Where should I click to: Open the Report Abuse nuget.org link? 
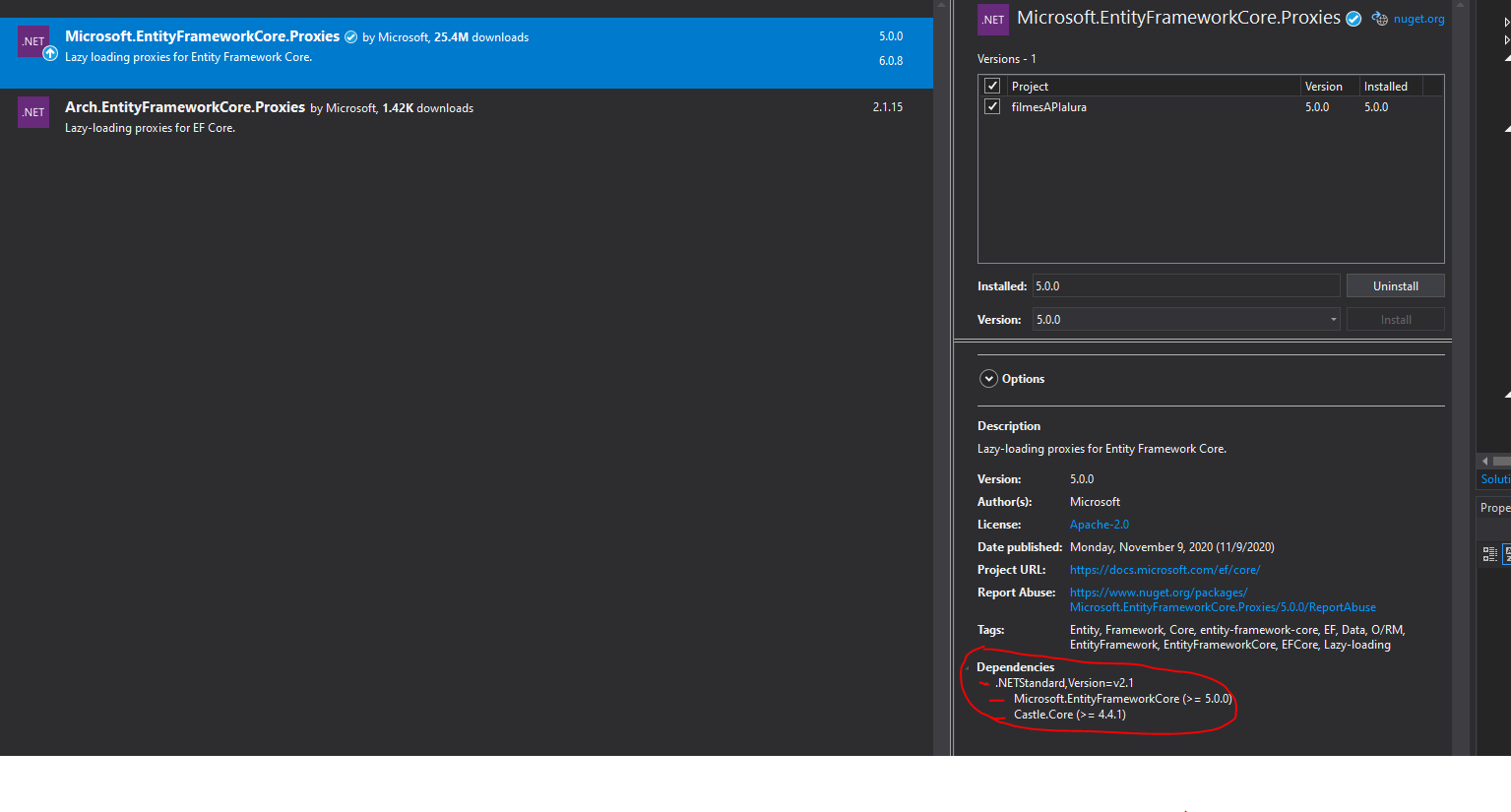[x=1223, y=599]
